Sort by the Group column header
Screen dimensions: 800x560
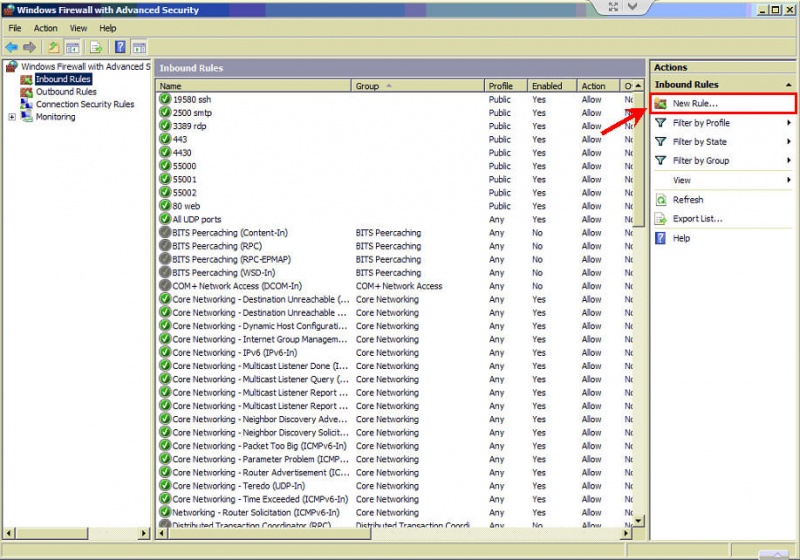[417, 86]
